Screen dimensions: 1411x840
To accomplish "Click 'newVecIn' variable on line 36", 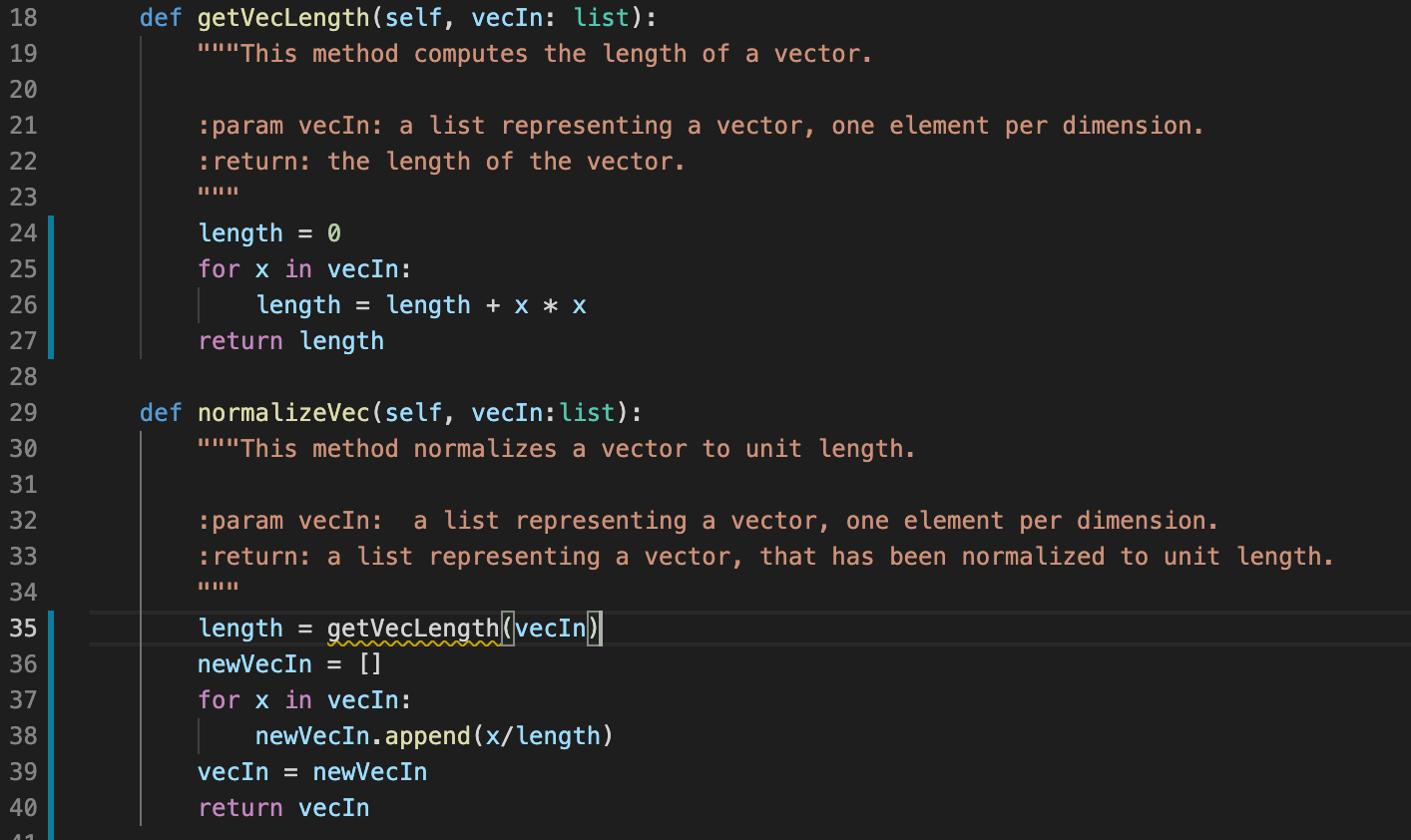I will pos(254,664).
